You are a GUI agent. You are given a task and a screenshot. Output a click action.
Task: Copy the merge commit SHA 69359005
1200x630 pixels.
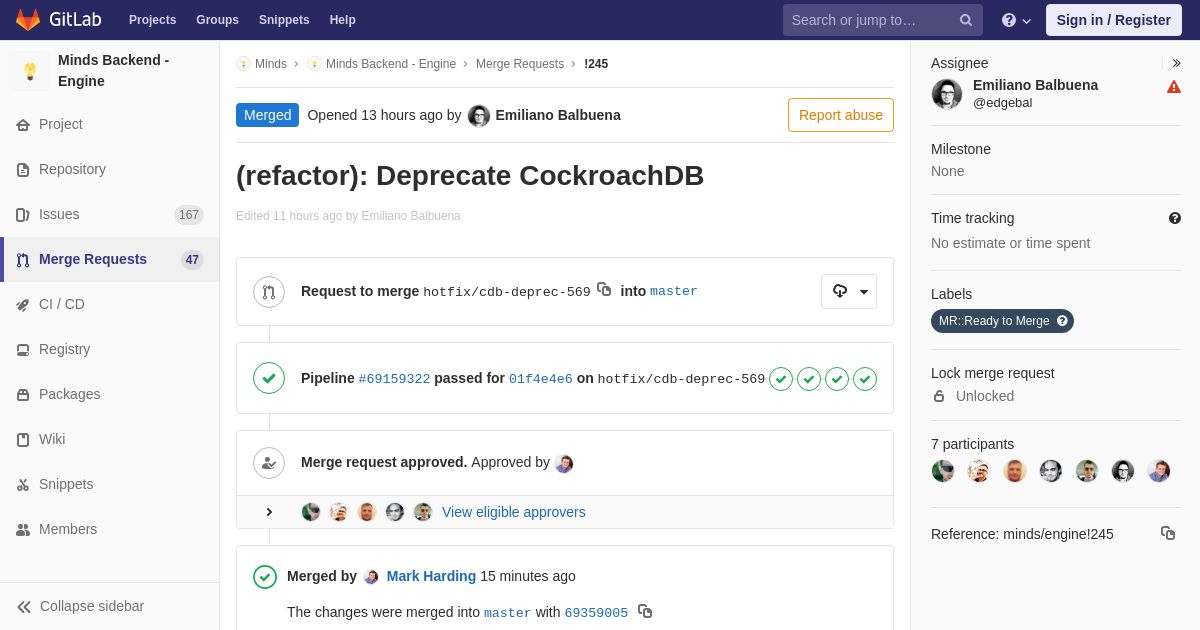coord(645,611)
